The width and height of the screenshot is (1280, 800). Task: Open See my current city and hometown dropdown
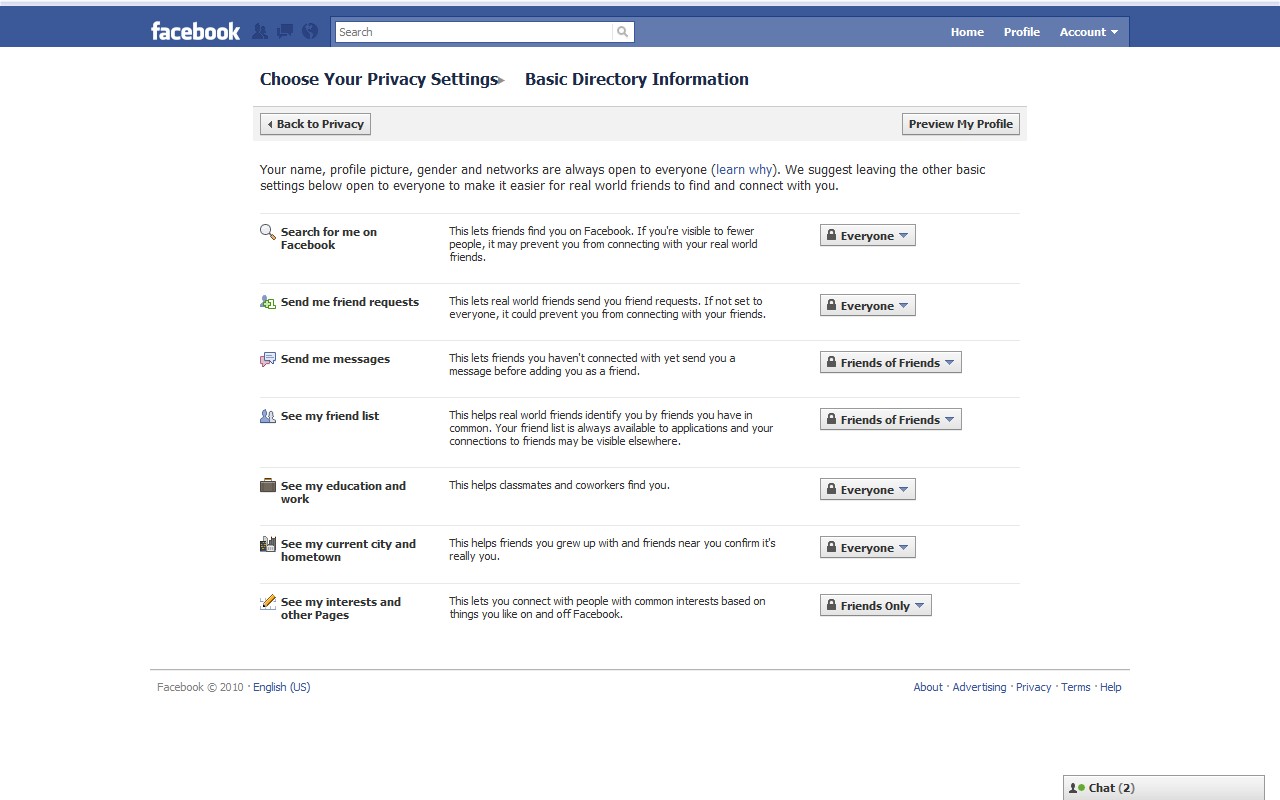(867, 548)
